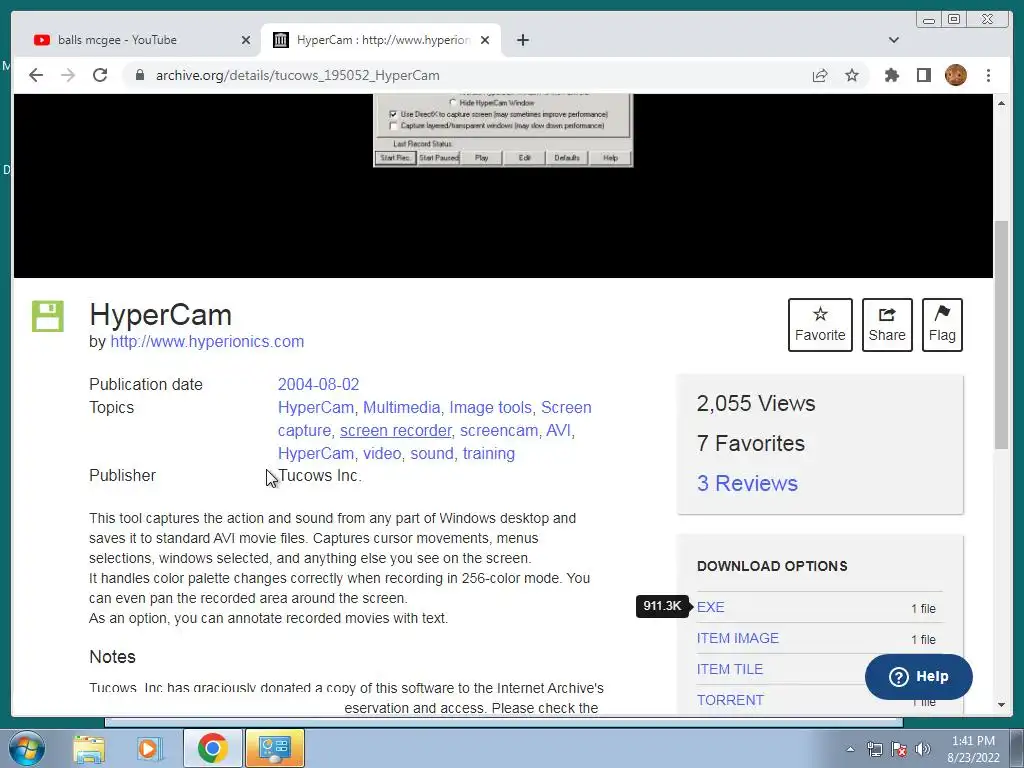
Task: Open the sound topic link
Action: 432,453
